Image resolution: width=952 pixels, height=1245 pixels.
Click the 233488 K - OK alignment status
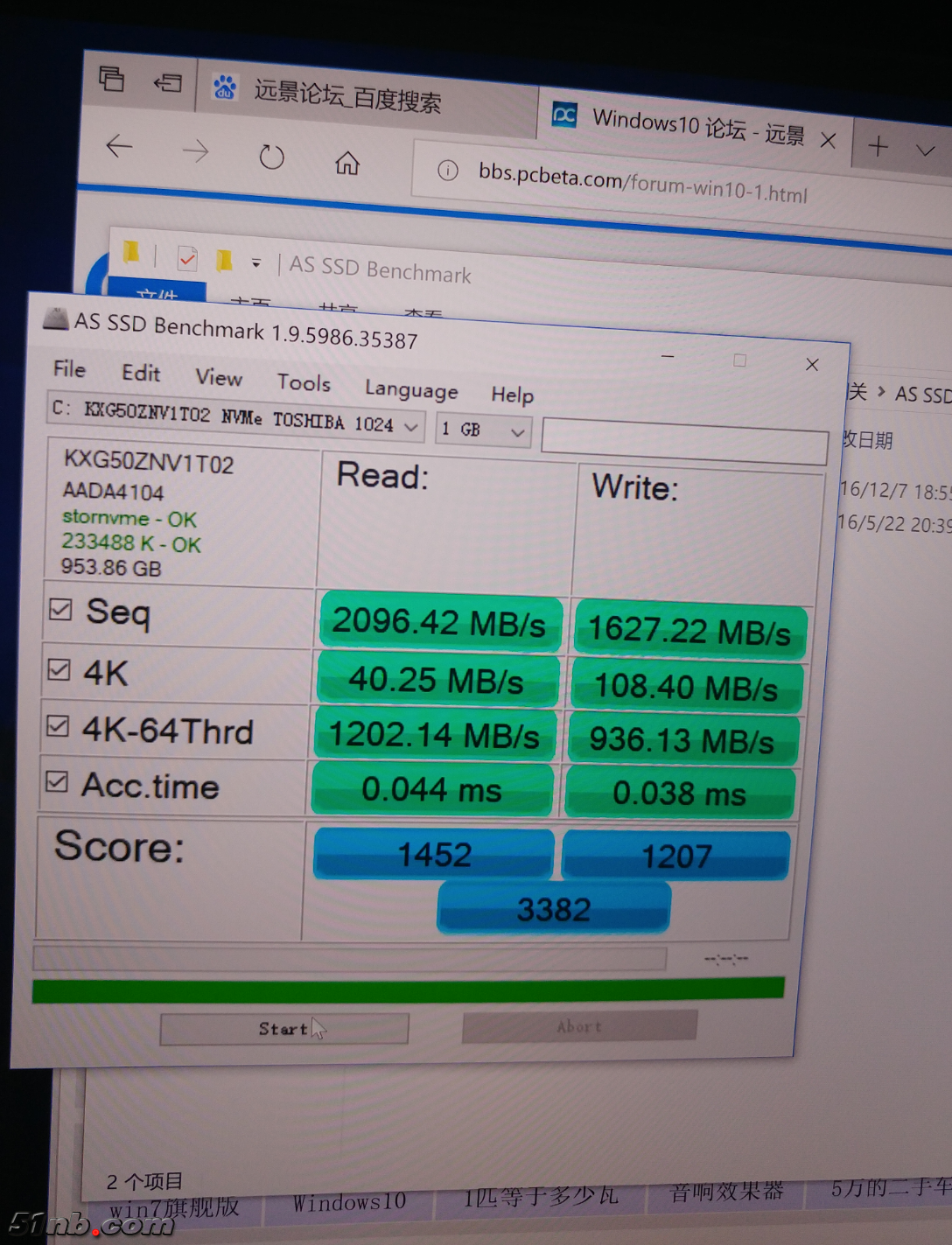click(131, 543)
